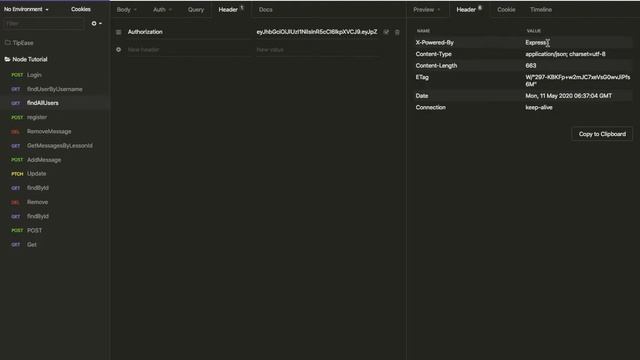
Task: Edit the Authorization header name field
Action: tap(188, 32)
